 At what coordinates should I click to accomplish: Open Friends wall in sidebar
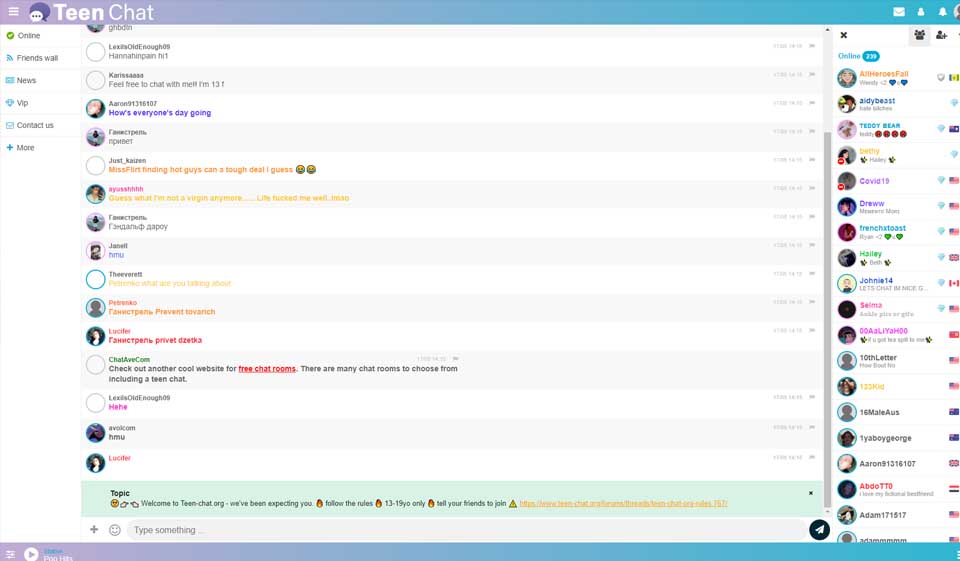37,58
